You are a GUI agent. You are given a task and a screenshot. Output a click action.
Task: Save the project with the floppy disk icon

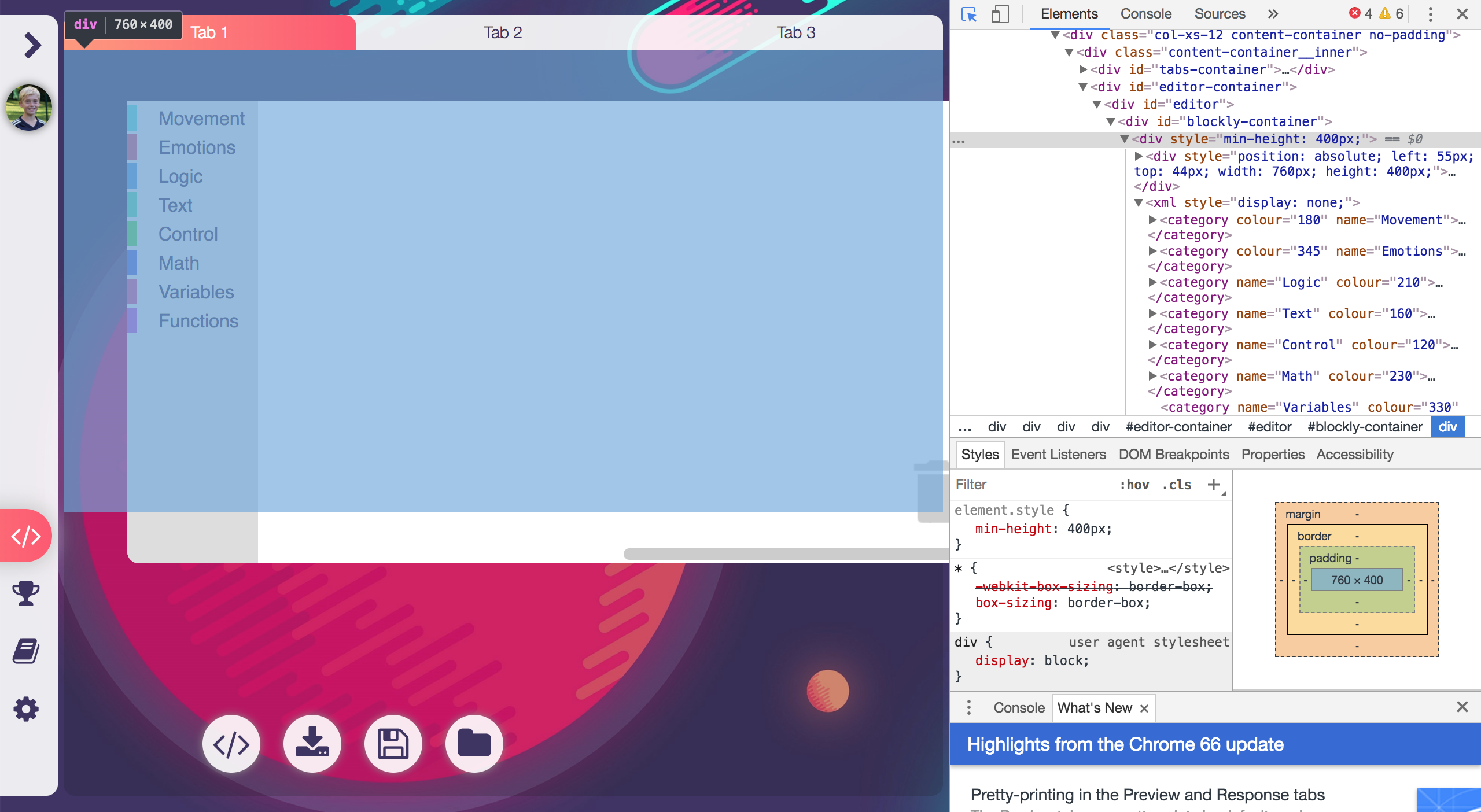(x=393, y=744)
